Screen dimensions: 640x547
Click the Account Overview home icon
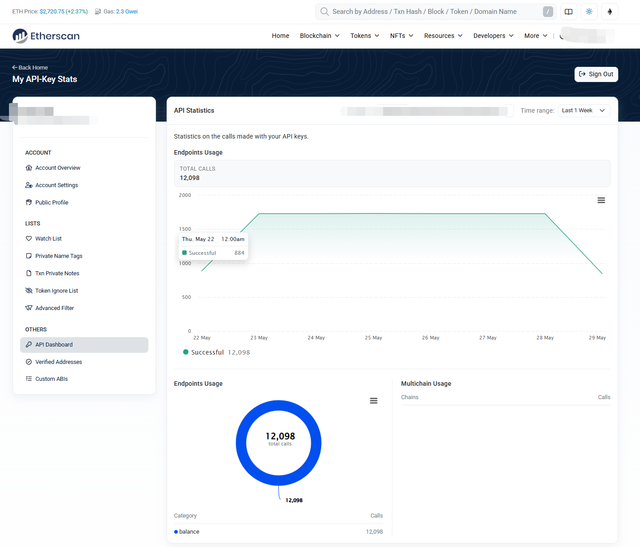click(x=29, y=168)
